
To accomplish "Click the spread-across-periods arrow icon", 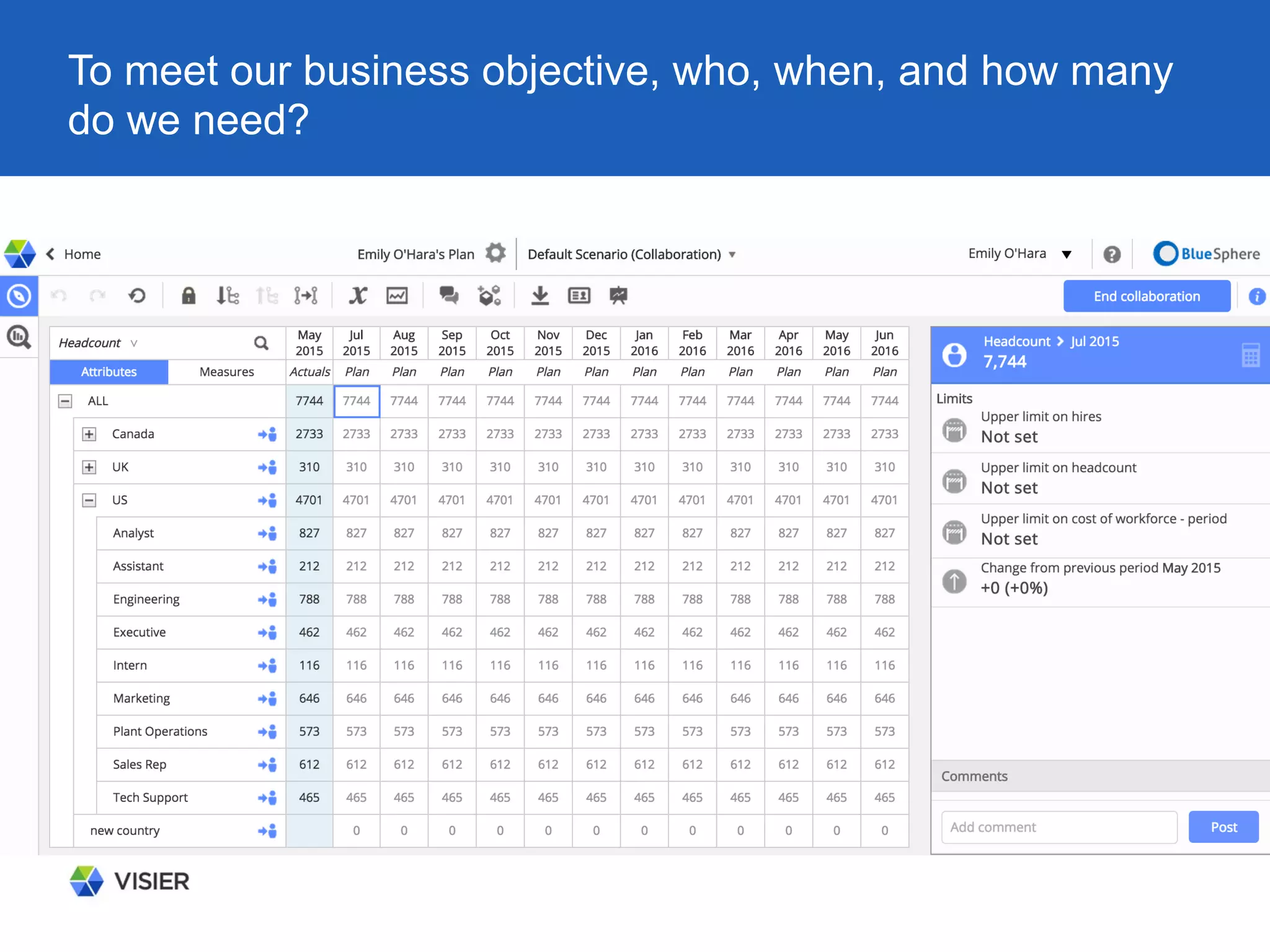I will pos(306,296).
